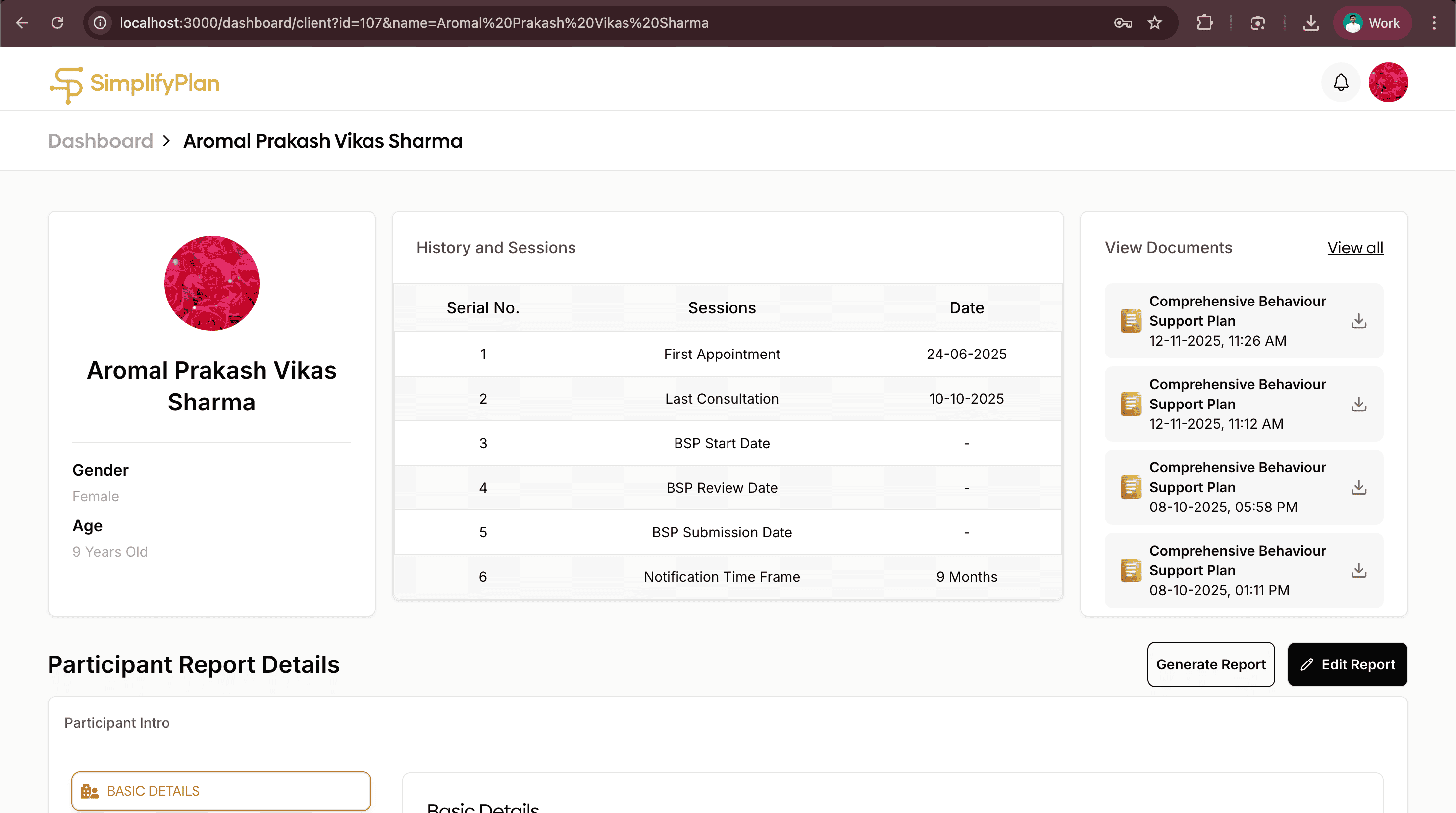Reload the page
Viewport: 1456px width, 813px height.
click(x=57, y=23)
